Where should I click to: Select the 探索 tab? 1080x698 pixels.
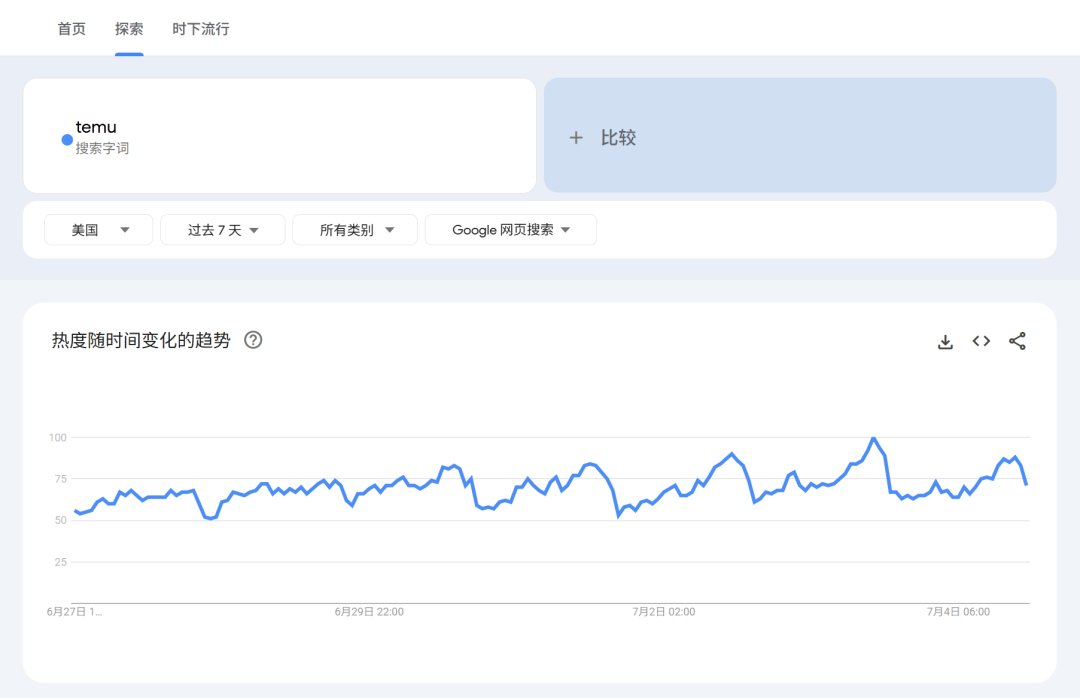coord(128,29)
